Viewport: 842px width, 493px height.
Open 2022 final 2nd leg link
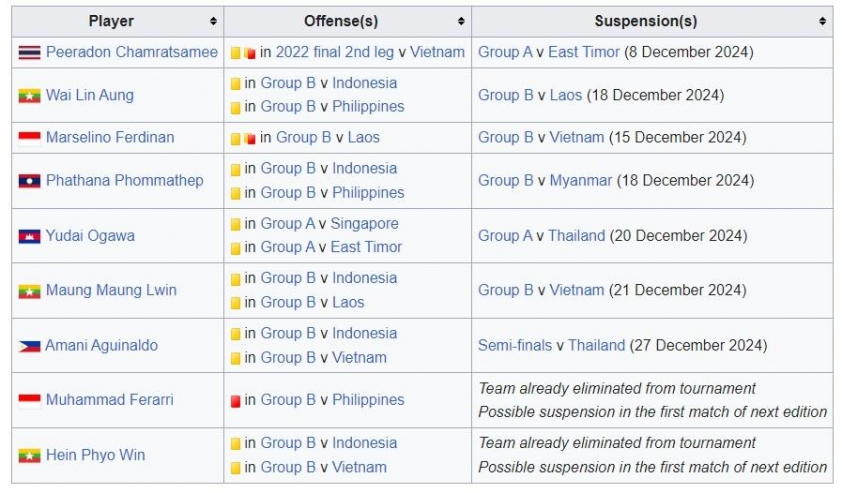tap(335, 52)
